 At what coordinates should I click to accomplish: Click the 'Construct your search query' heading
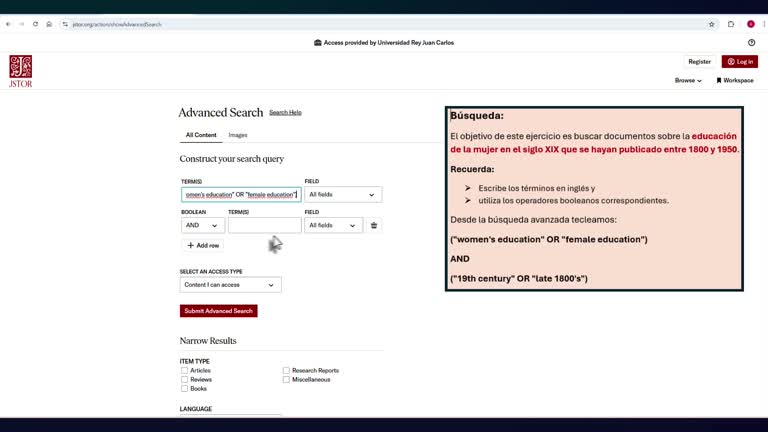(x=232, y=159)
